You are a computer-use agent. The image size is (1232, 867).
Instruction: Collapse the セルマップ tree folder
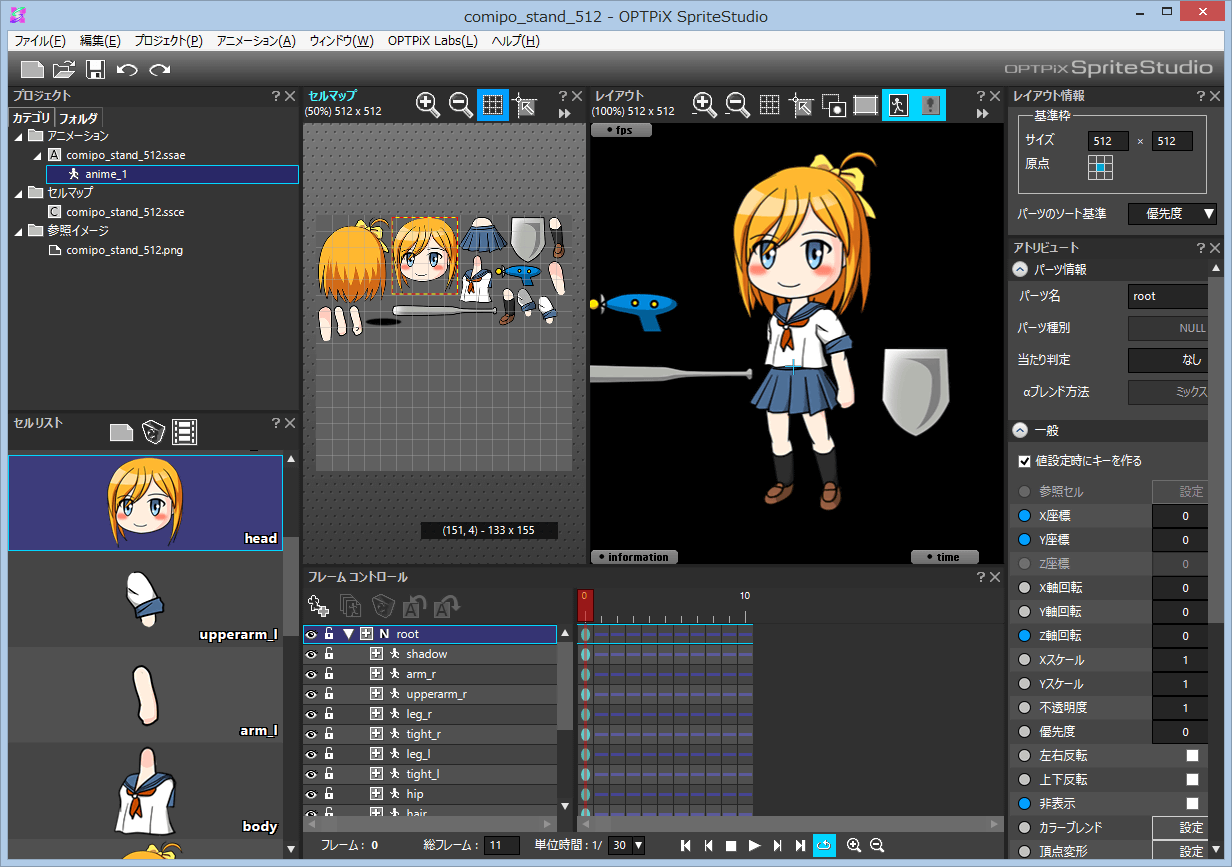19,192
